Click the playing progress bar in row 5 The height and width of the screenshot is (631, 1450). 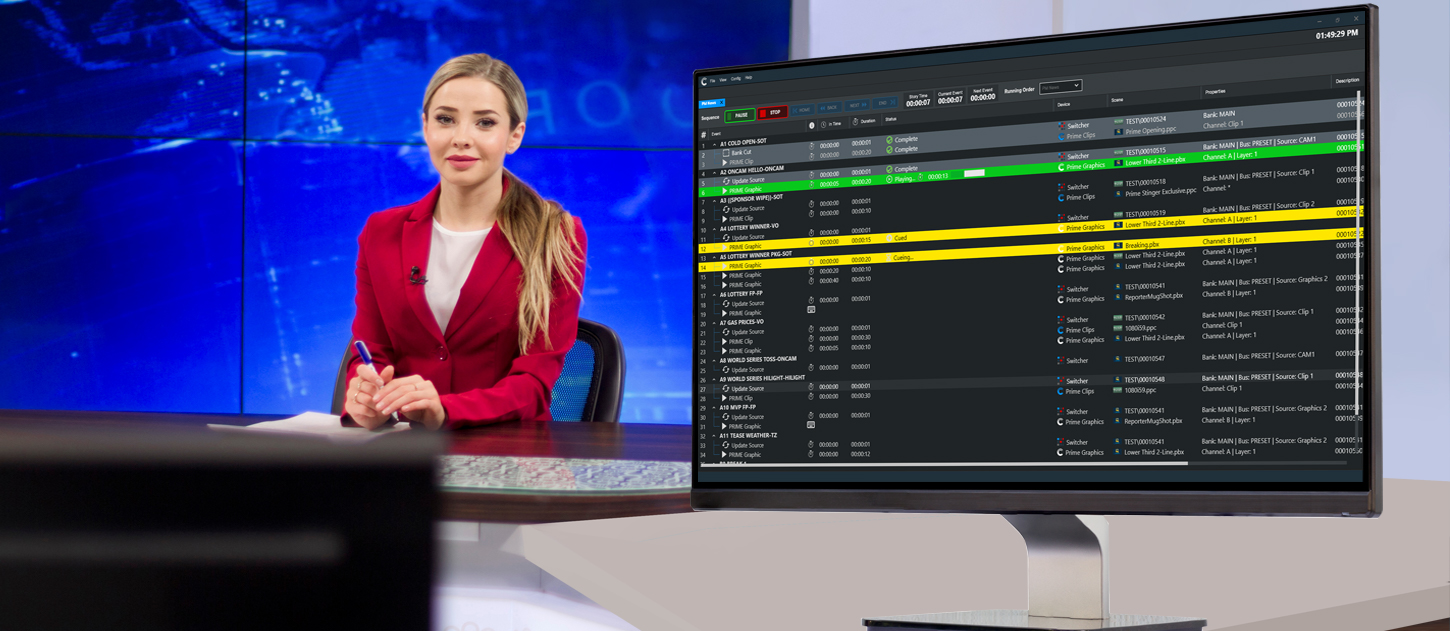tap(973, 173)
